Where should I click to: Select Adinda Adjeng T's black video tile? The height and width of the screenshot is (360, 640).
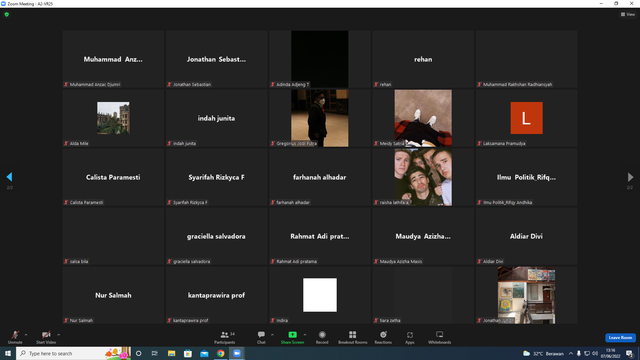(320, 59)
